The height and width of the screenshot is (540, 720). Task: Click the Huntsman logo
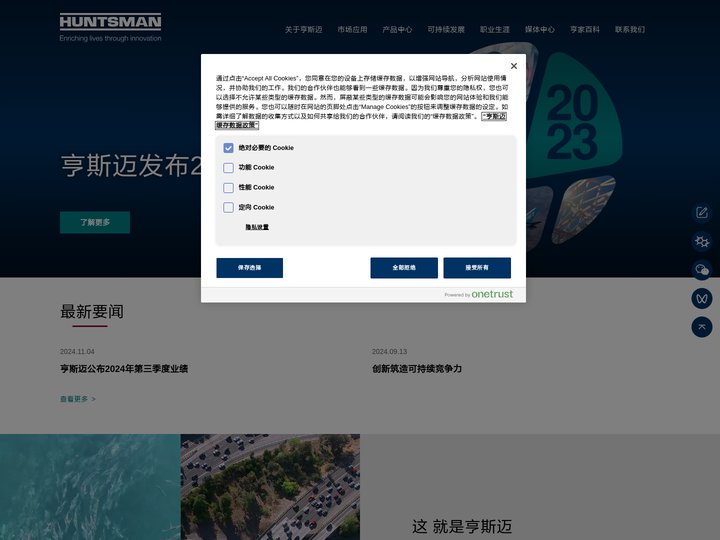(x=110, y=28)
